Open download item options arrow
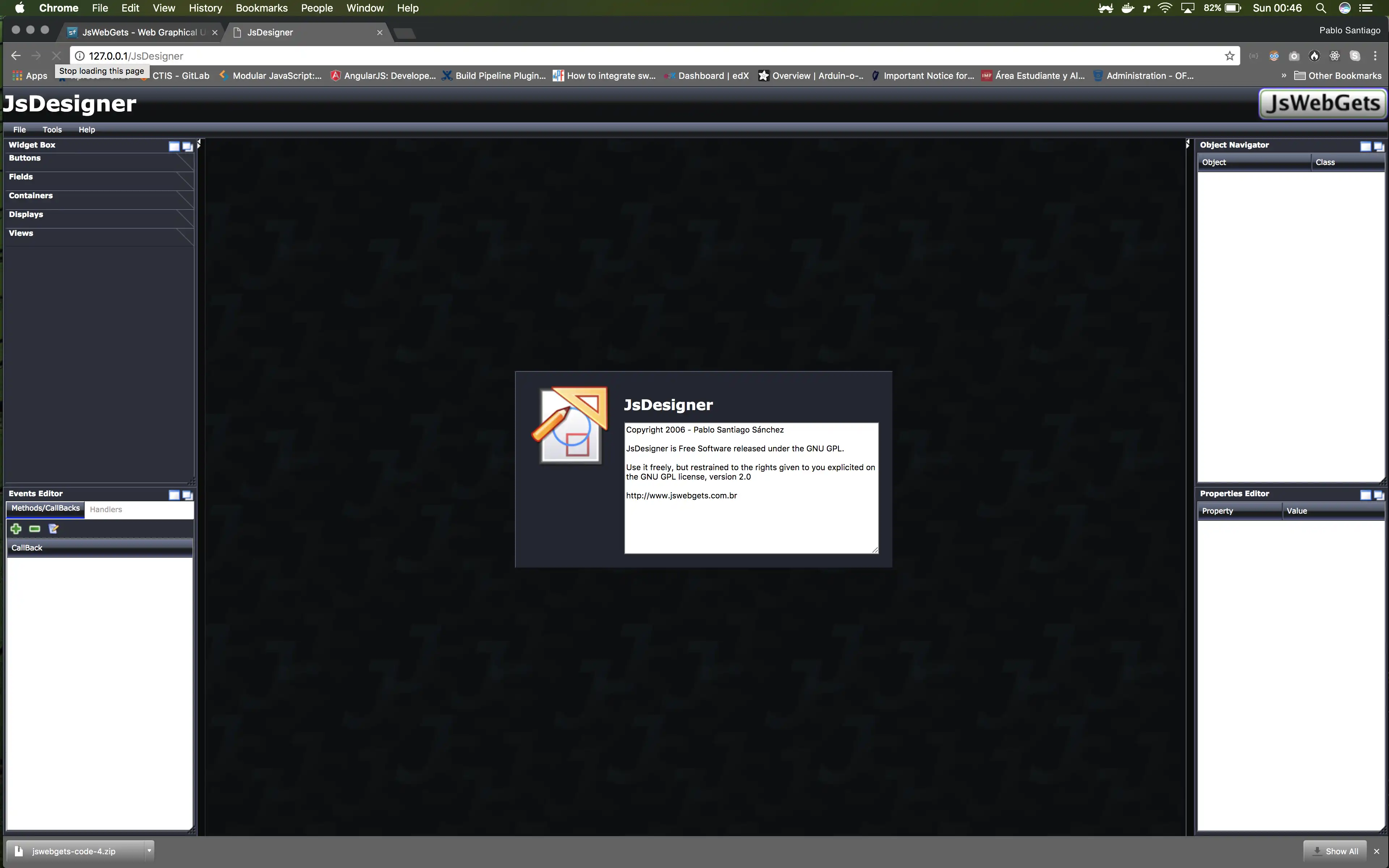This screenshot has height=868, width=1389. 149,850
